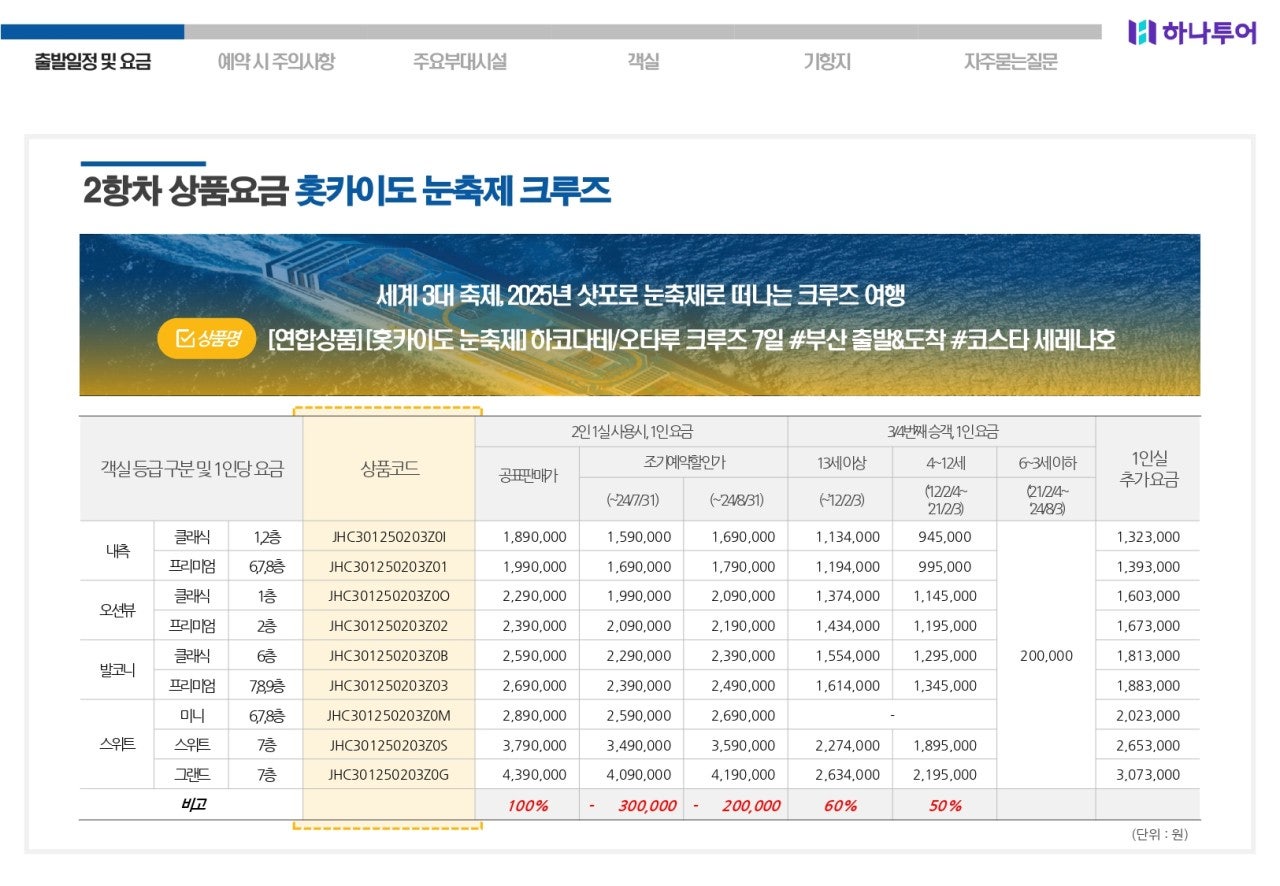Screen dimensions: 1280x886
Task: Click the checkmark icon in 상품명 badge
Action: point(184,339)
